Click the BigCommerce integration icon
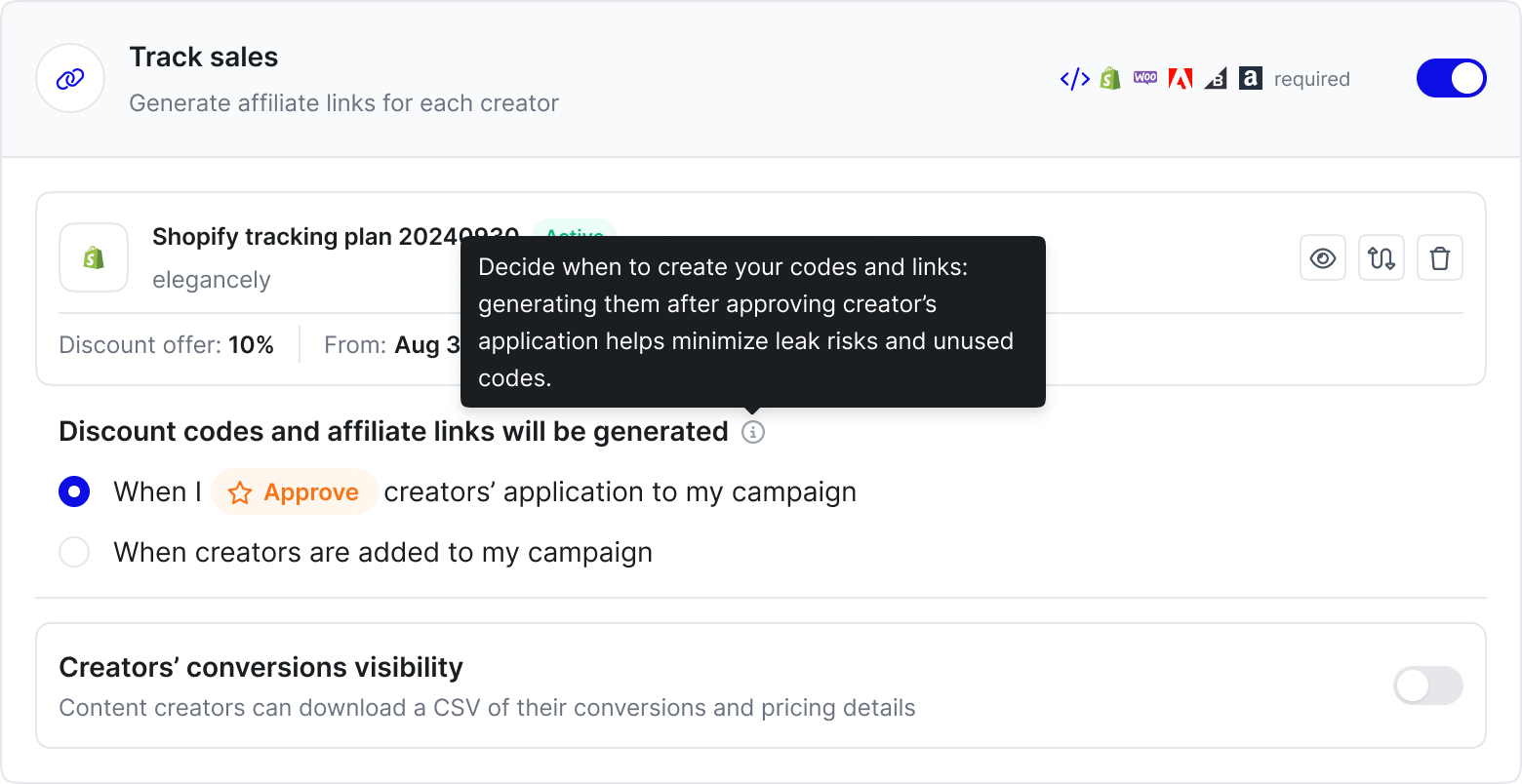The image size is (1522, 784). [x=1216, y=79]
